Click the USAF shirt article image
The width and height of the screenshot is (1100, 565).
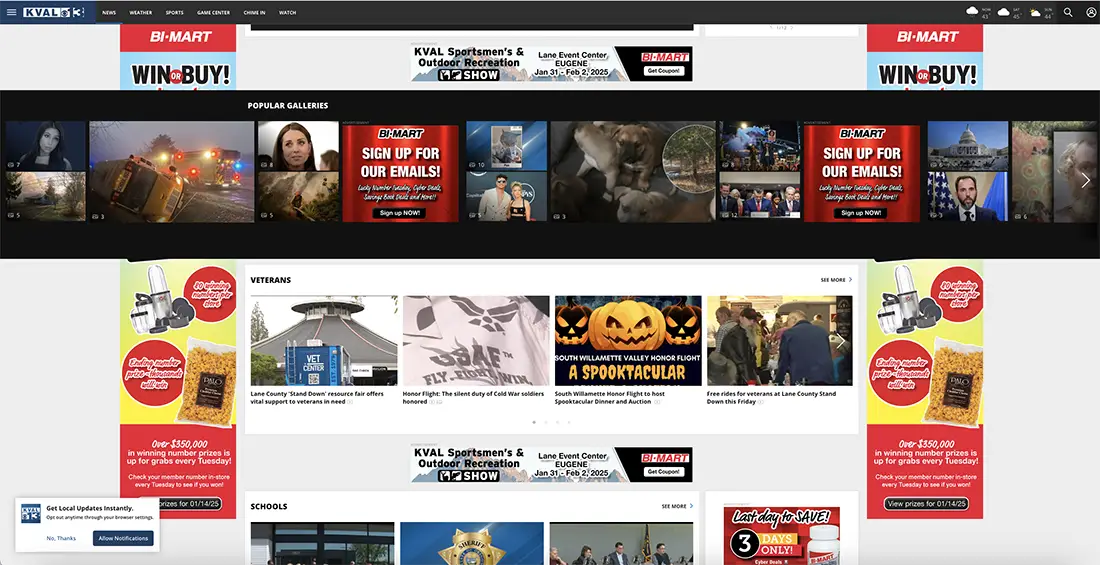tap(476, 340)
